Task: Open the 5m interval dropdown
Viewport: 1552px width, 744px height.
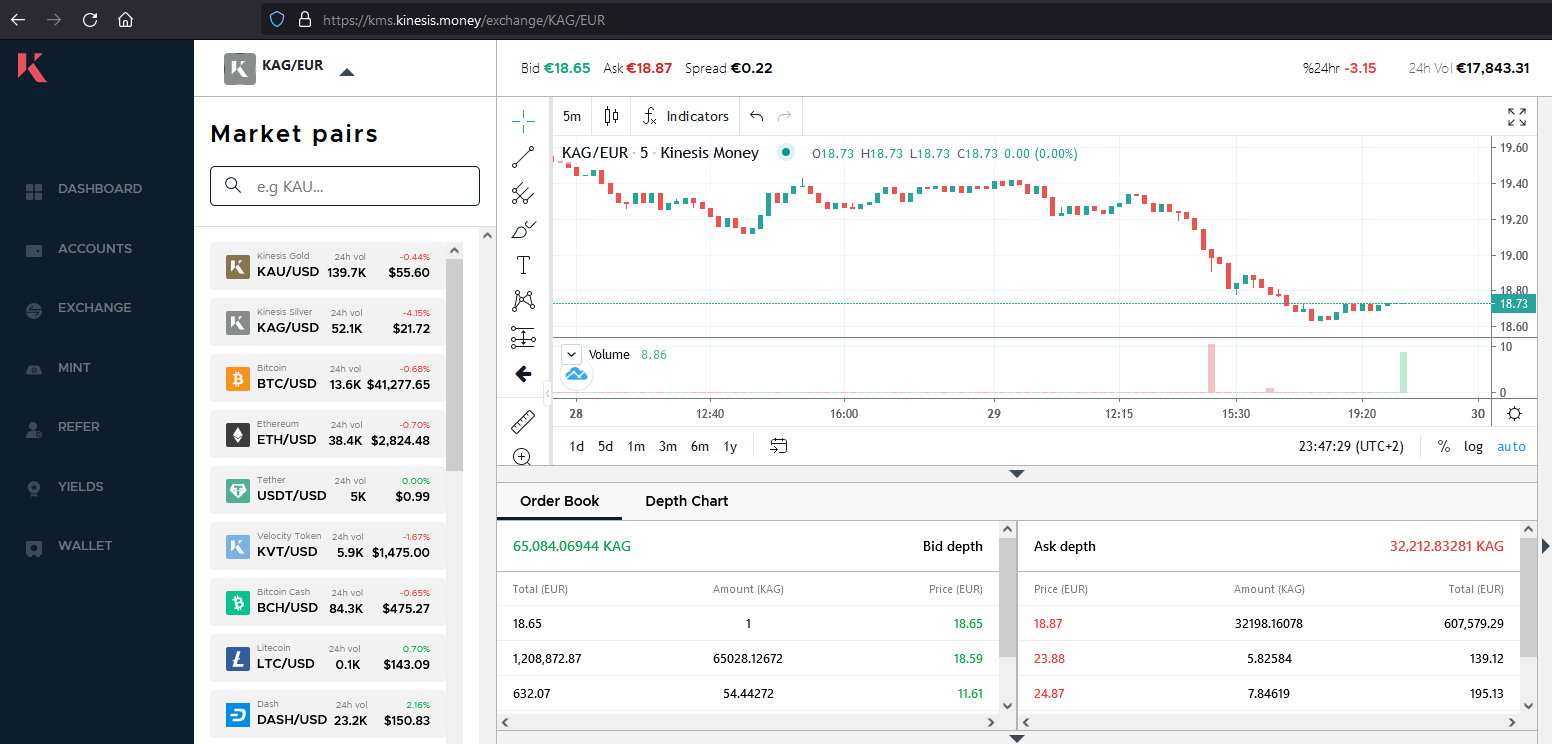Action: tap(572, 116)
